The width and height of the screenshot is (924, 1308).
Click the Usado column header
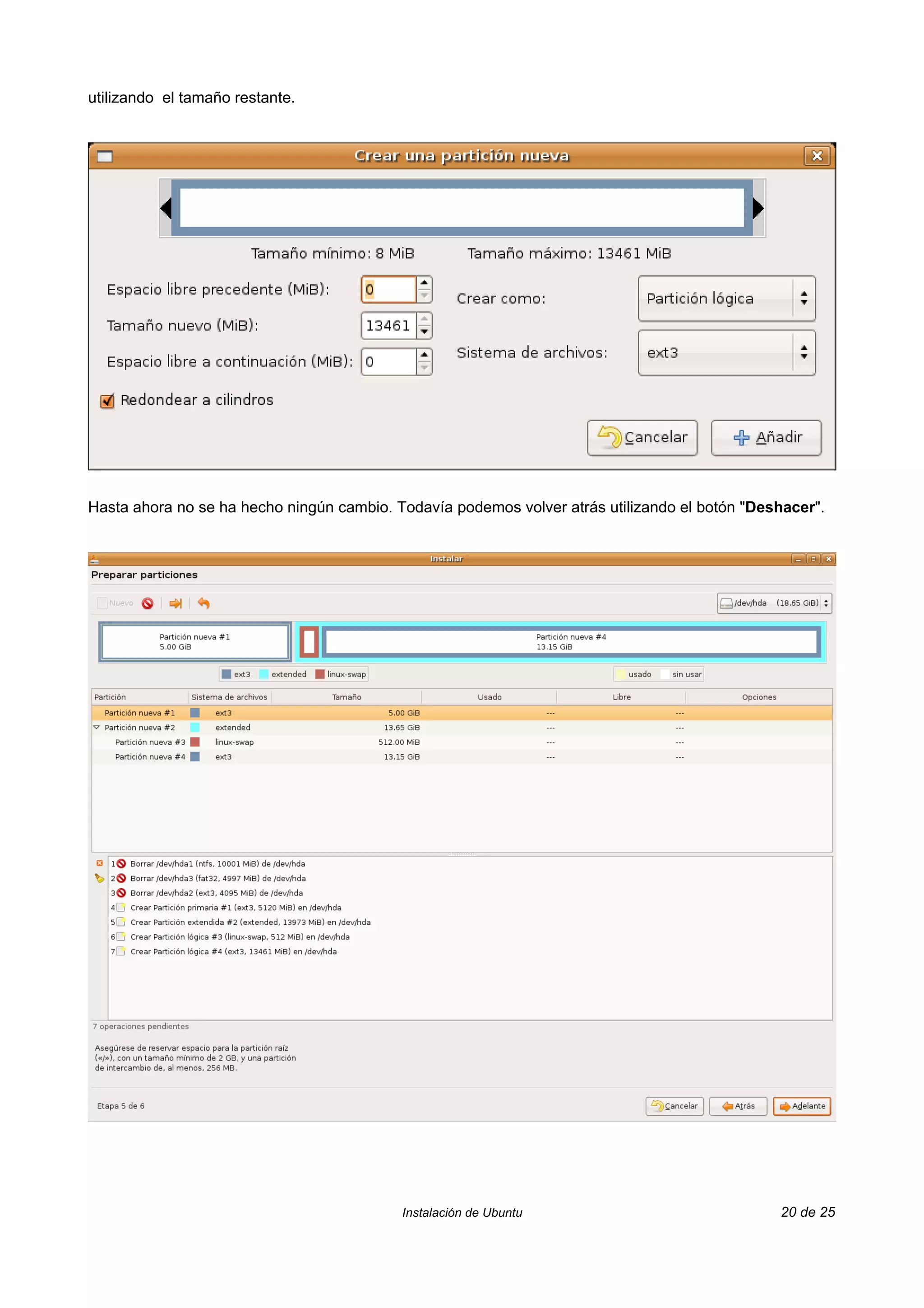(489, 697)
